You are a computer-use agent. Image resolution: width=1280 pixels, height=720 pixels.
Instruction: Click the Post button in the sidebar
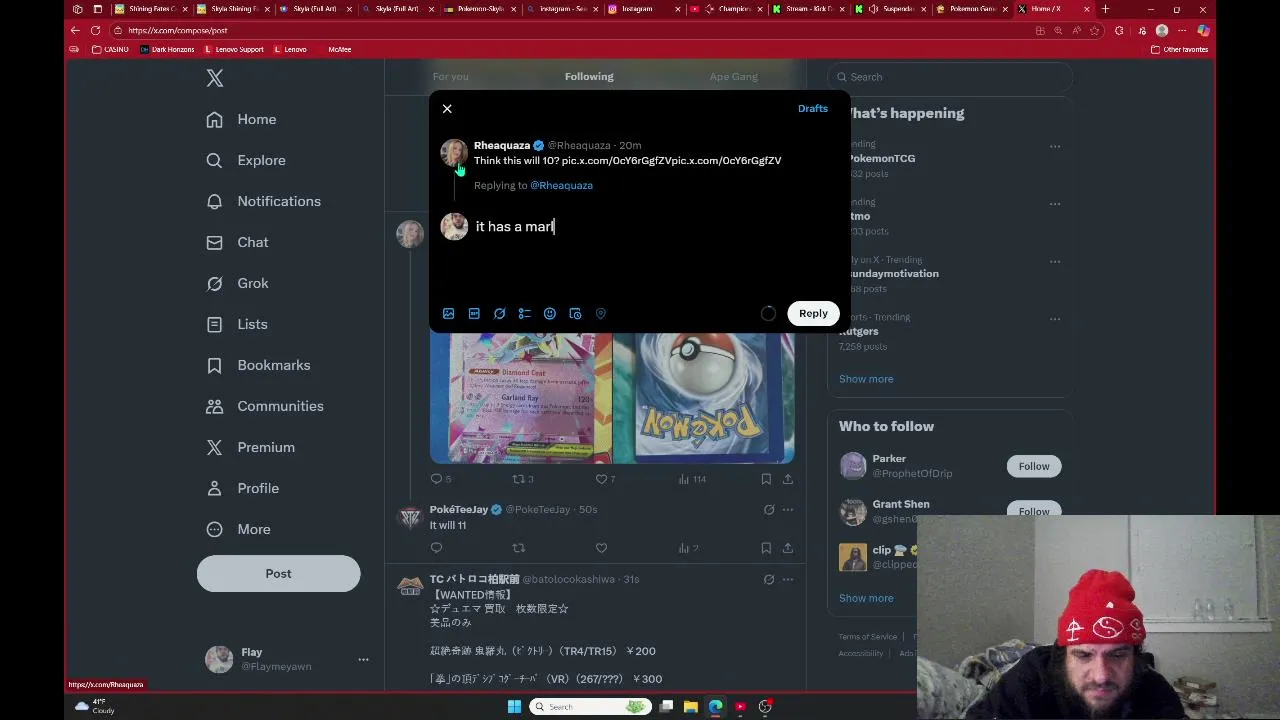[278, 573]
